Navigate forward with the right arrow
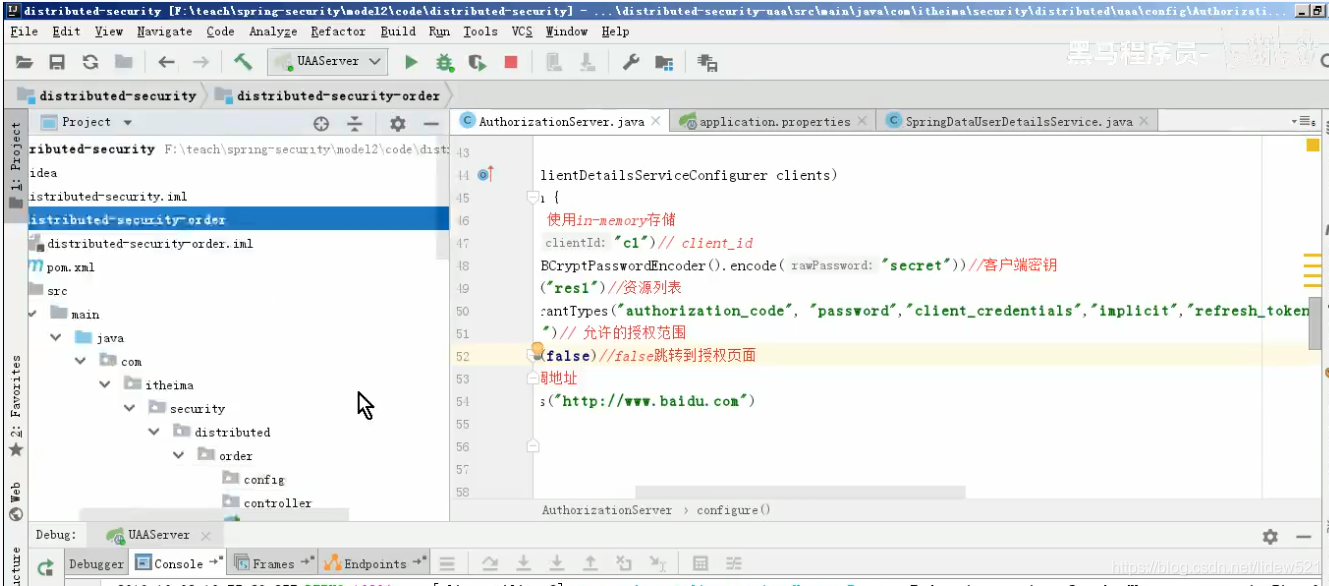Image resolution: width=1329 pixels, height=586 pixels. coord(200,62)
